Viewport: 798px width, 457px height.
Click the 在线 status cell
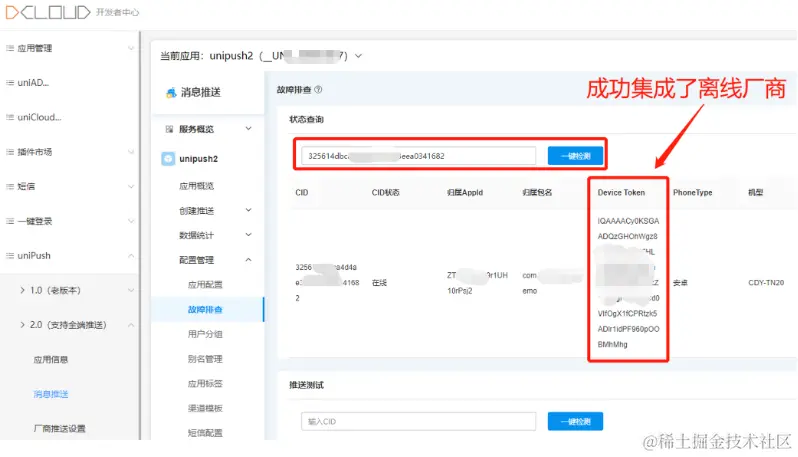click(379, 283)
